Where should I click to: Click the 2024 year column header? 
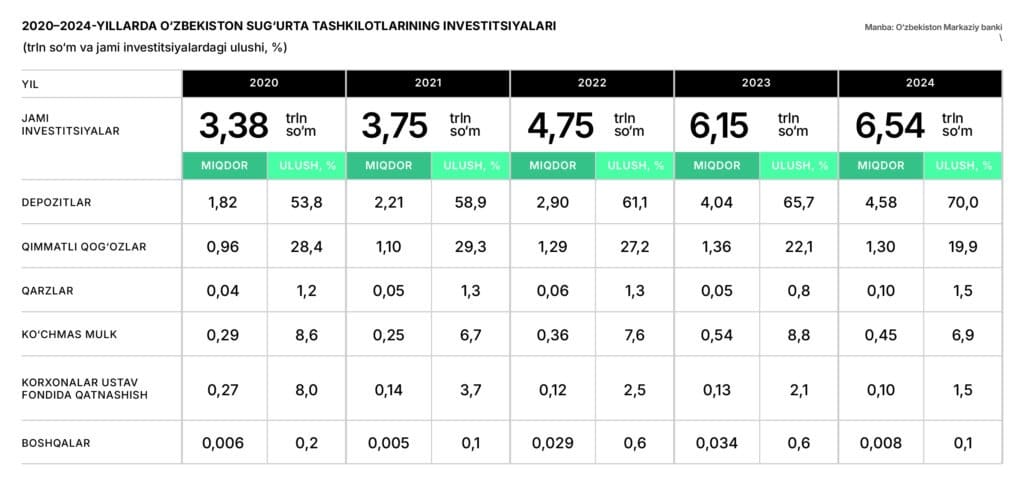pyautogui.click(x=920, y=83)
